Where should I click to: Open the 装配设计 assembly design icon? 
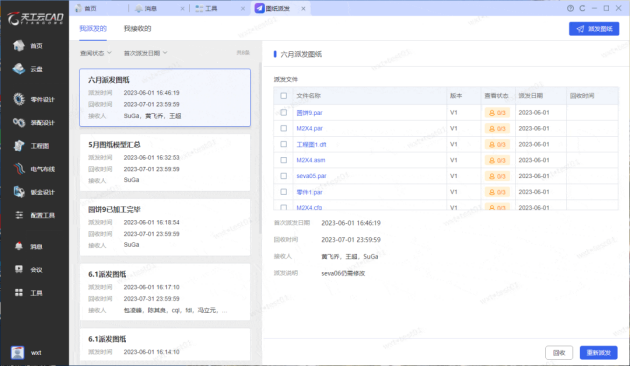[x=18, y=122]
